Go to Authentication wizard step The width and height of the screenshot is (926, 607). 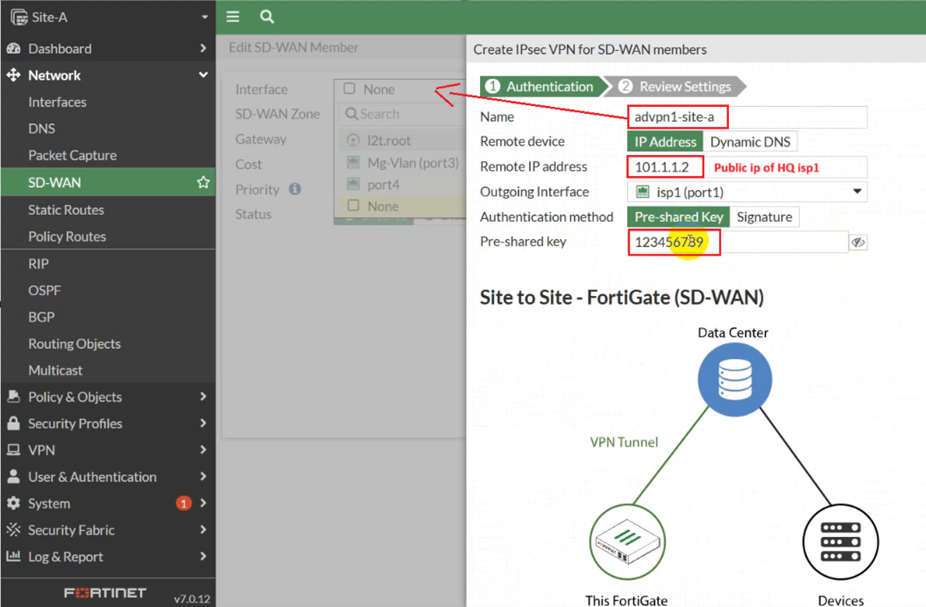click(544, 87)
